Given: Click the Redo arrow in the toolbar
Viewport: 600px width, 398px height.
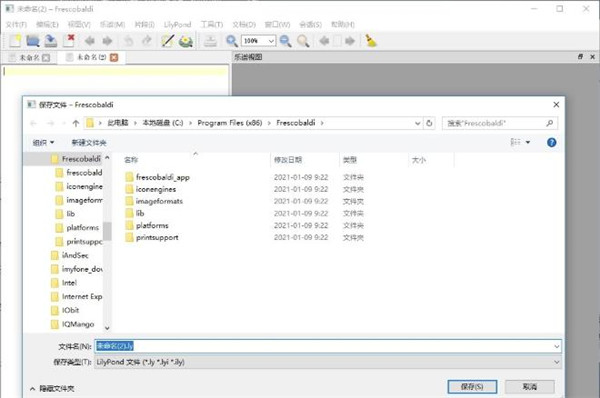Looking at the screenshot, I should (x=147, y=41).
